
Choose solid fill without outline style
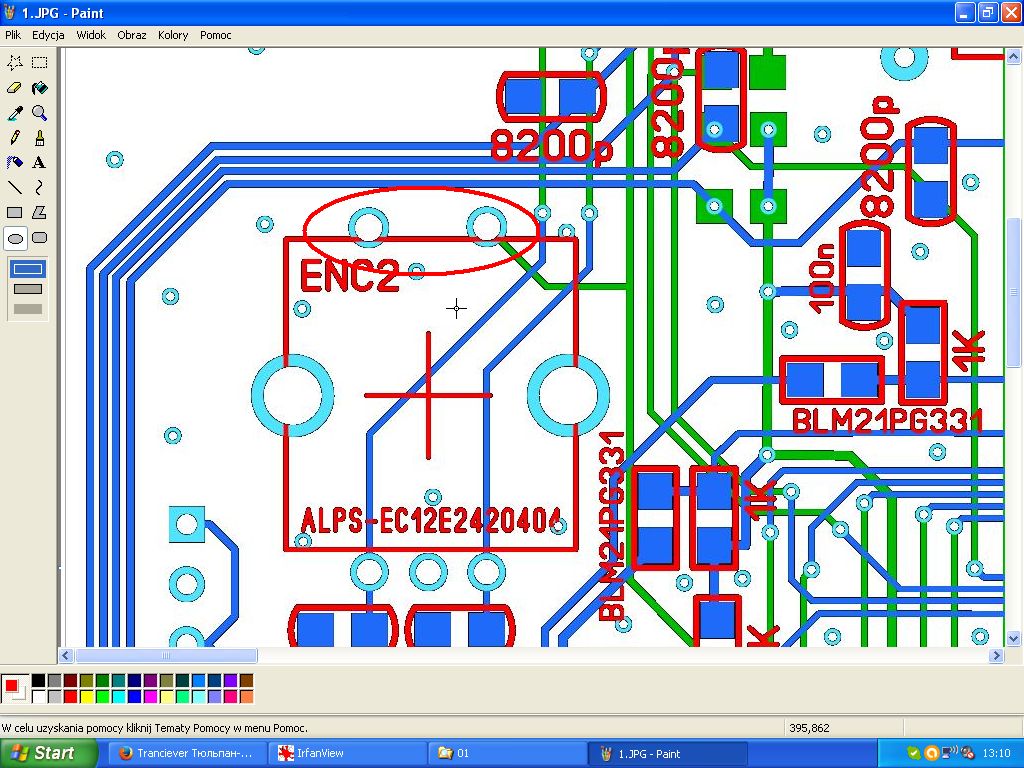[28, 309]
